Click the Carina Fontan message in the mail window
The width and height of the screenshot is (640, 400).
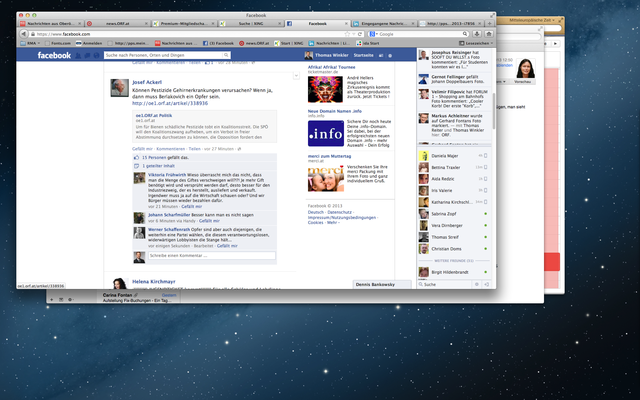140,297
